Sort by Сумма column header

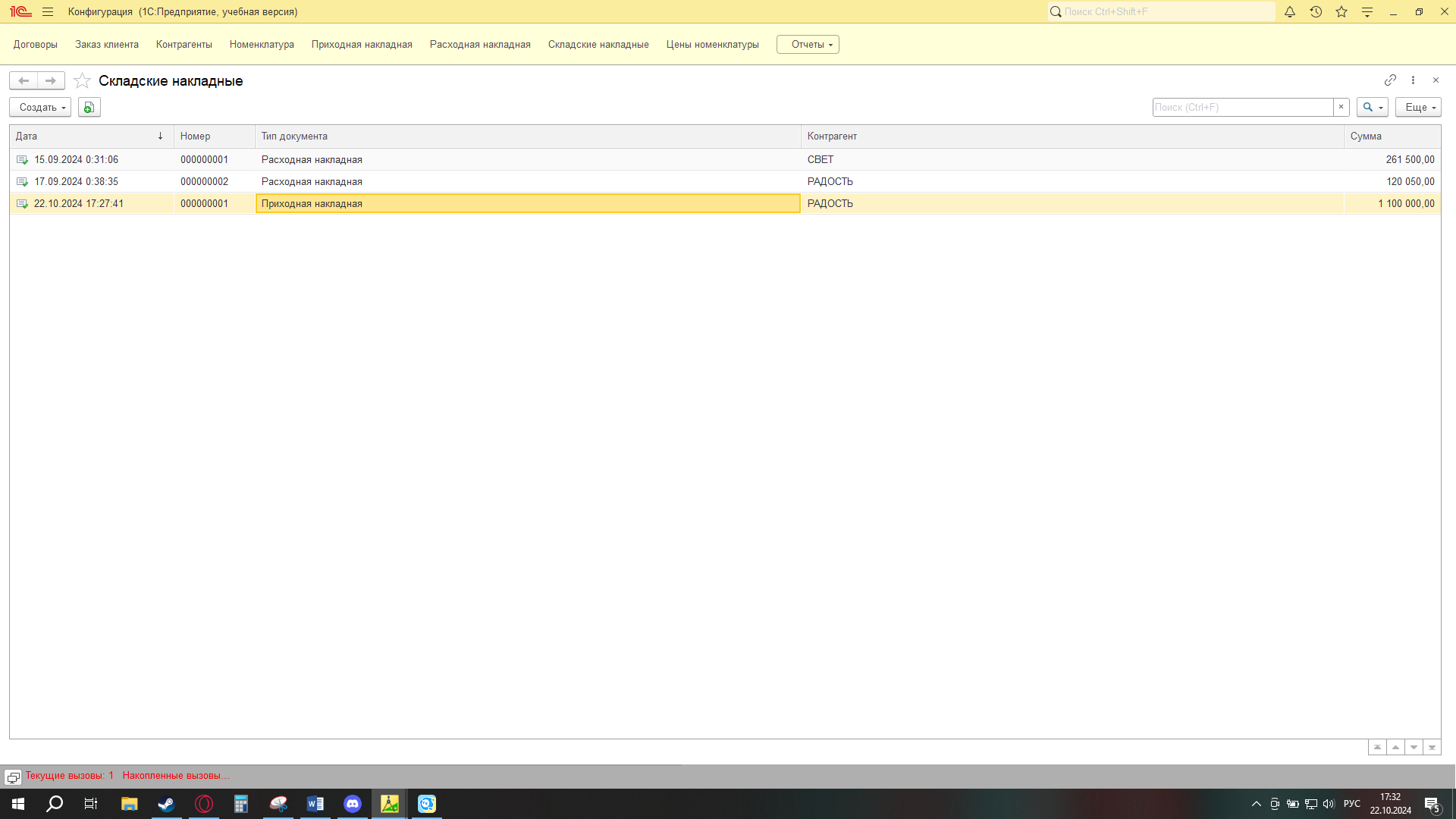[x=1392, y=136]
